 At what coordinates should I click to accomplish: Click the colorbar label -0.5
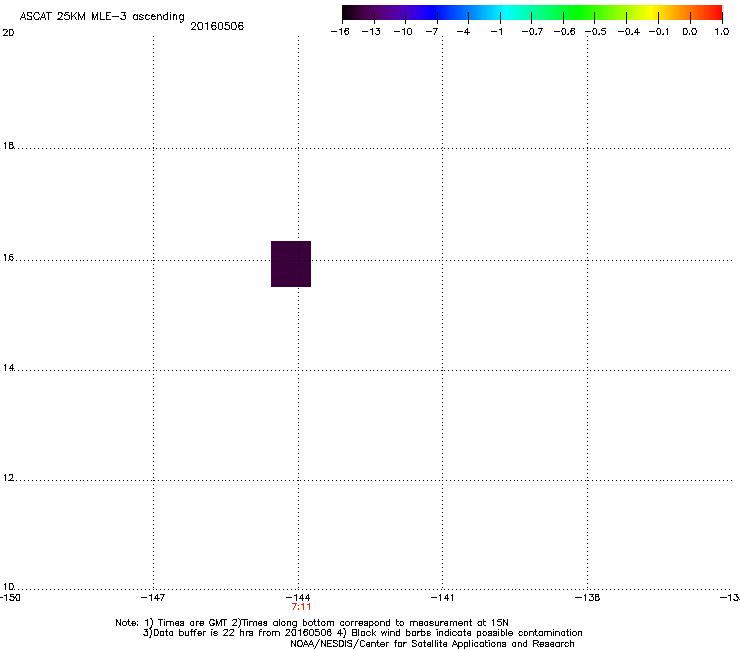coord(596,32)
